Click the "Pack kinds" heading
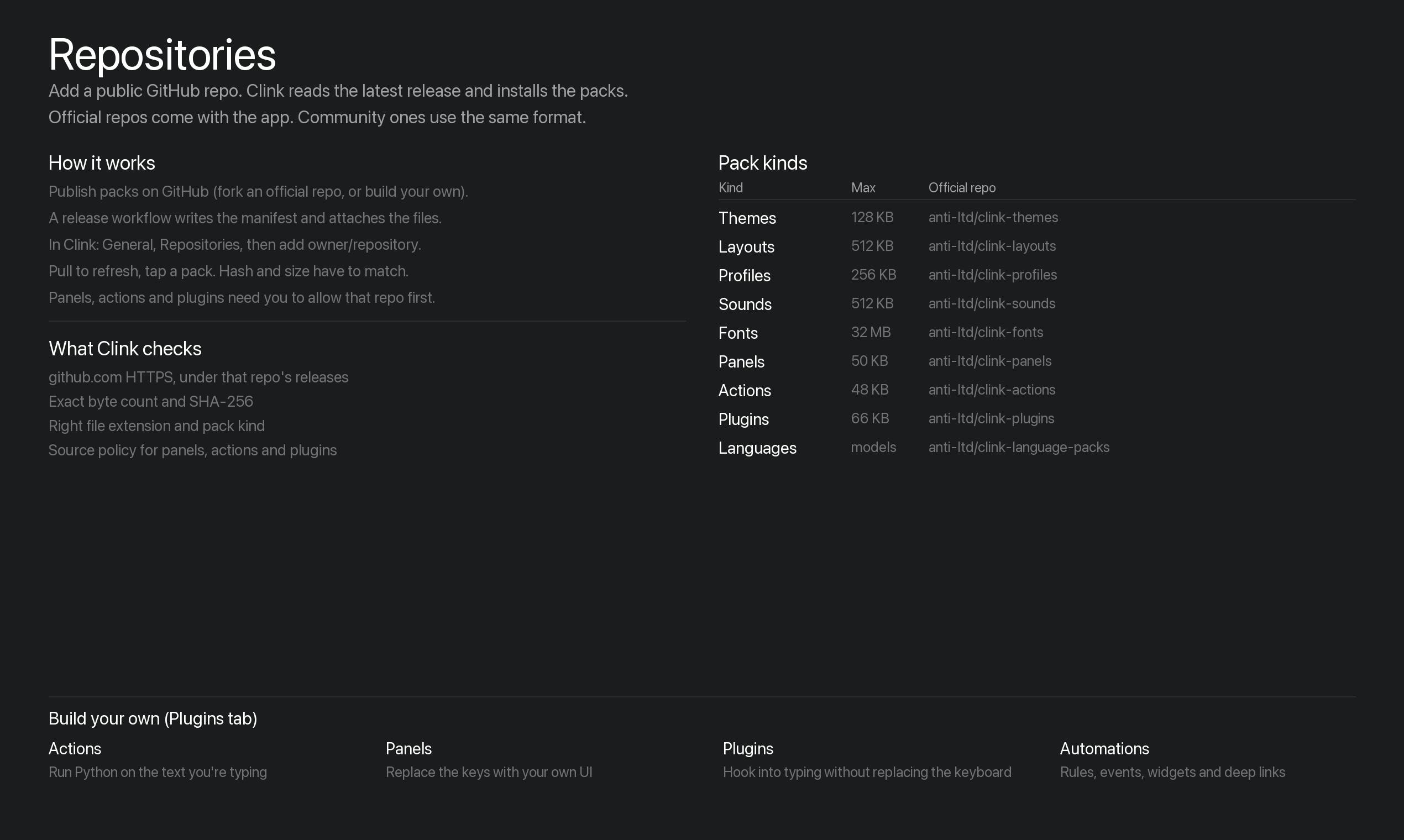This screenshot has height=840, width=1404. click(x=763, y=163)
